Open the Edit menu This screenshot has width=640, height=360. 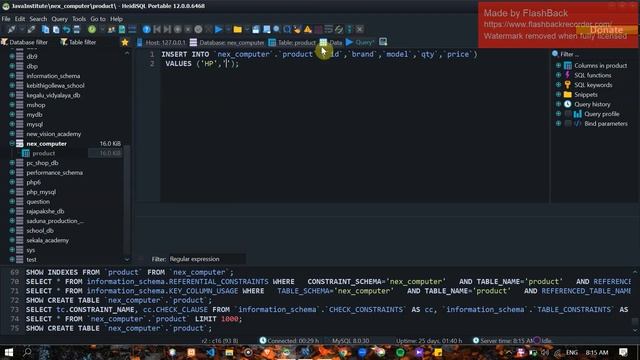pyautogui.click(x=20, y=19)
